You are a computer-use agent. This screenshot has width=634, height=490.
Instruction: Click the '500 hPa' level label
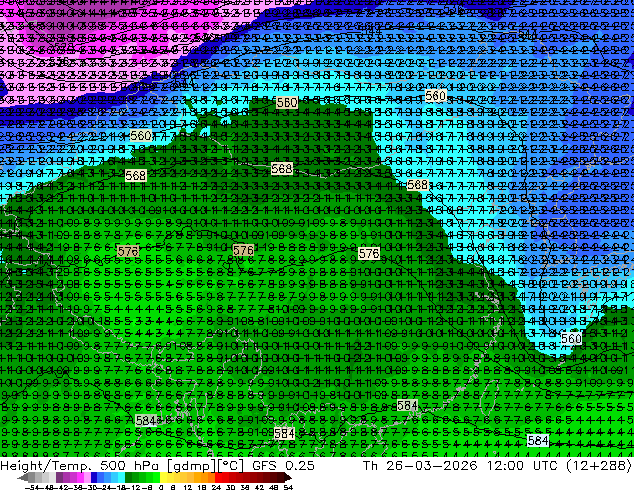coord(131,465)
